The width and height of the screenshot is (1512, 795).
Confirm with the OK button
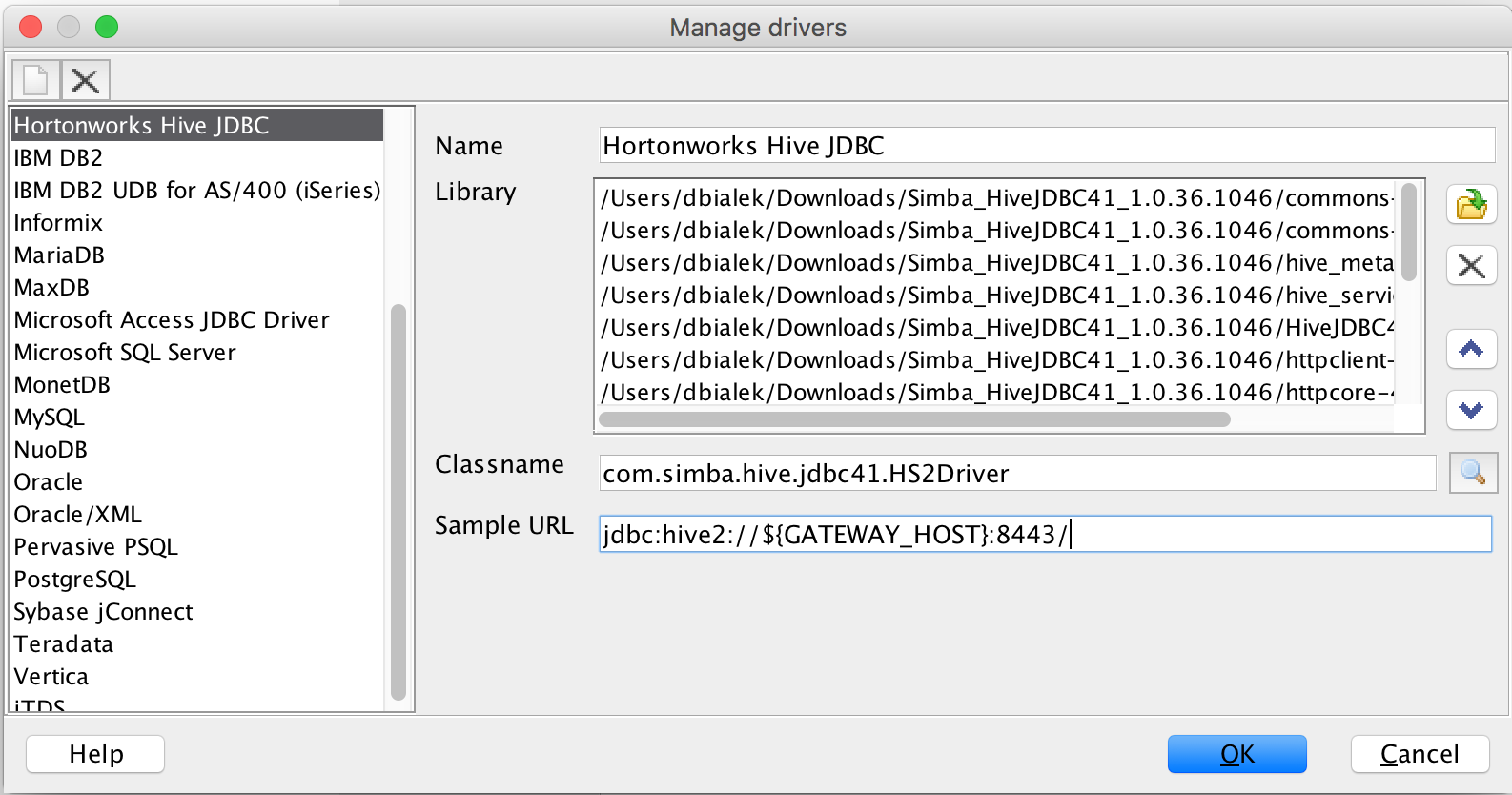(x=1237, y=754)
